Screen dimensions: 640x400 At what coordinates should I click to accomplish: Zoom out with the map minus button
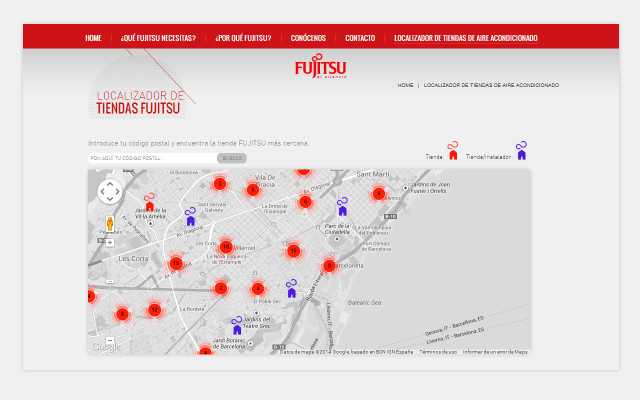click(110, 340)
